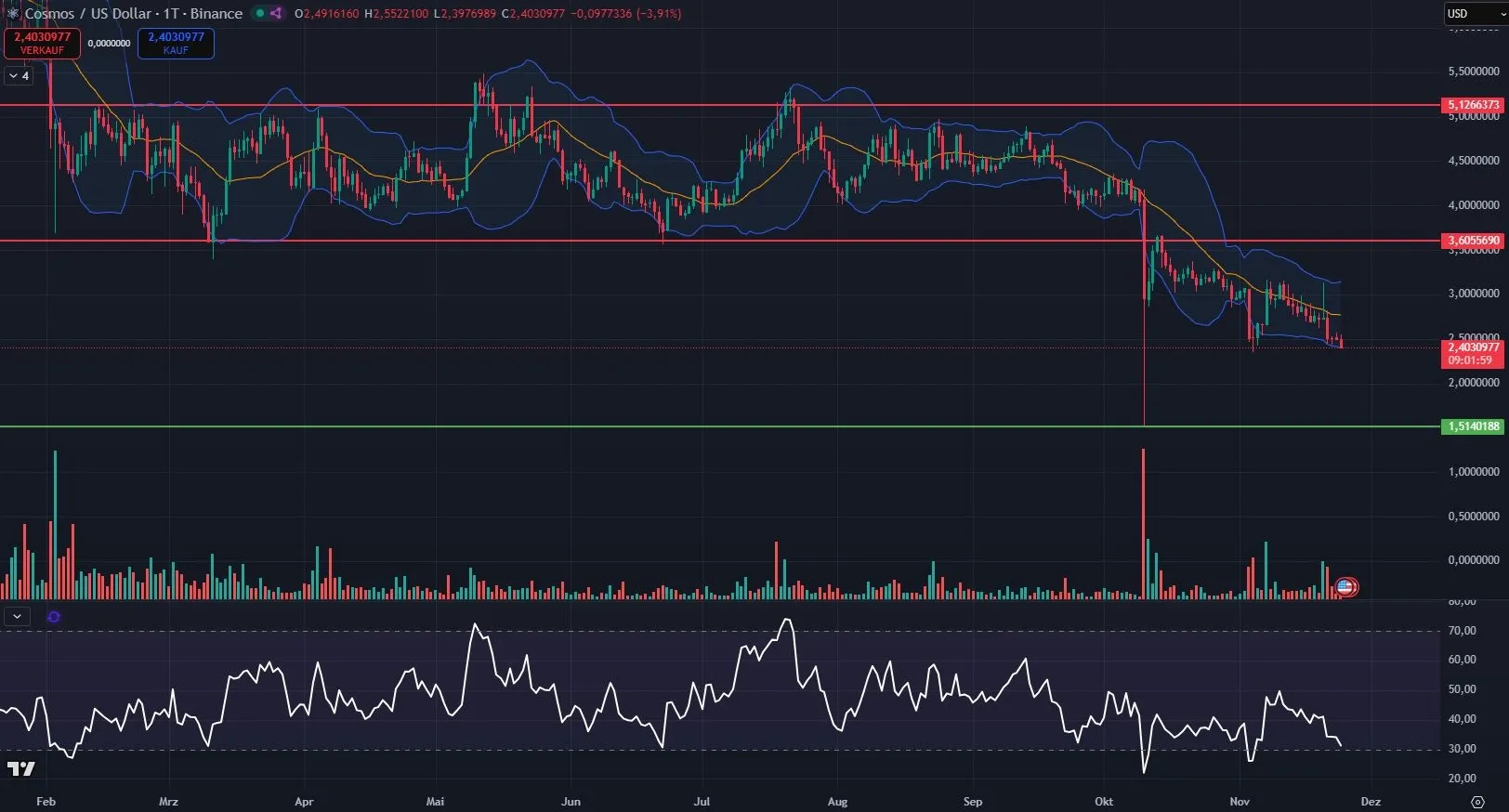The image size is (1509, 812).
Task: Select the red 5,1266373 resistance price label
Action: pyautogui.click(x=1473, y=105)
